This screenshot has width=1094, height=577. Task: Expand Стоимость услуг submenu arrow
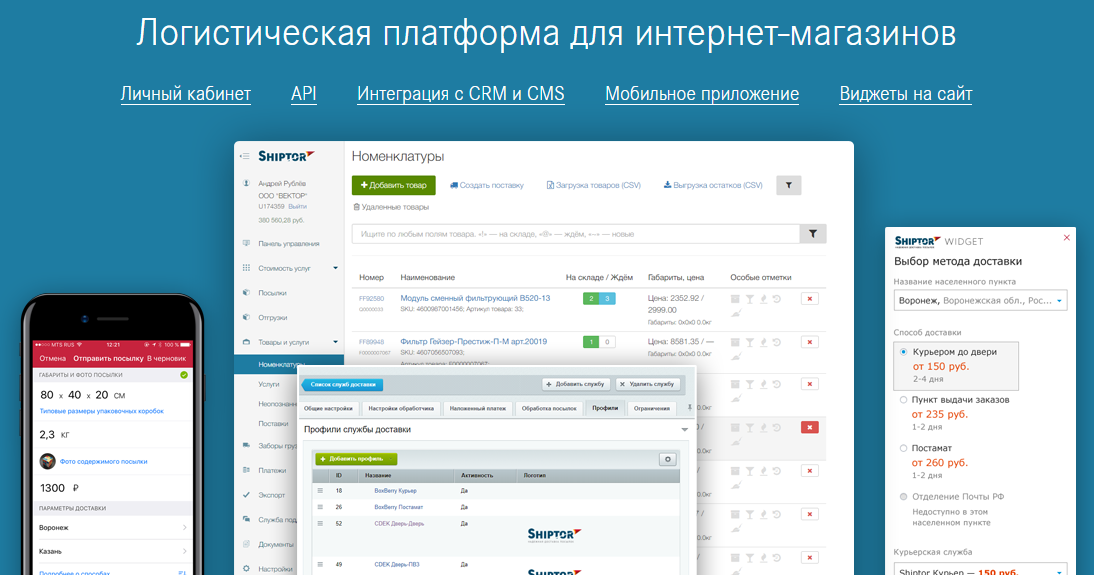click(336, 268)
